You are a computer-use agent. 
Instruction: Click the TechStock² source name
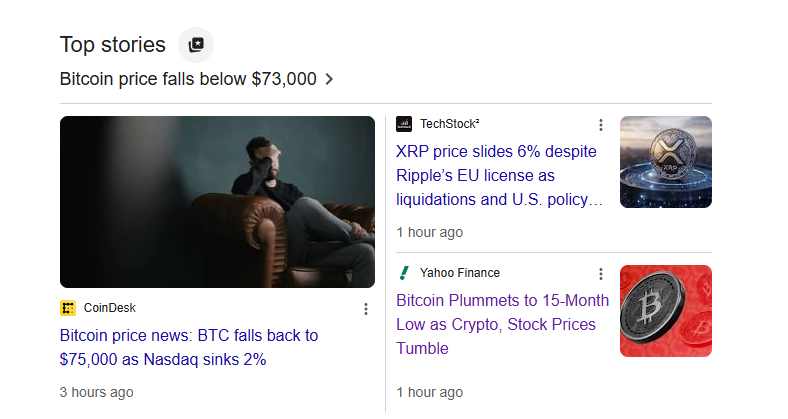pyautogui.click(x=449, y=124)
